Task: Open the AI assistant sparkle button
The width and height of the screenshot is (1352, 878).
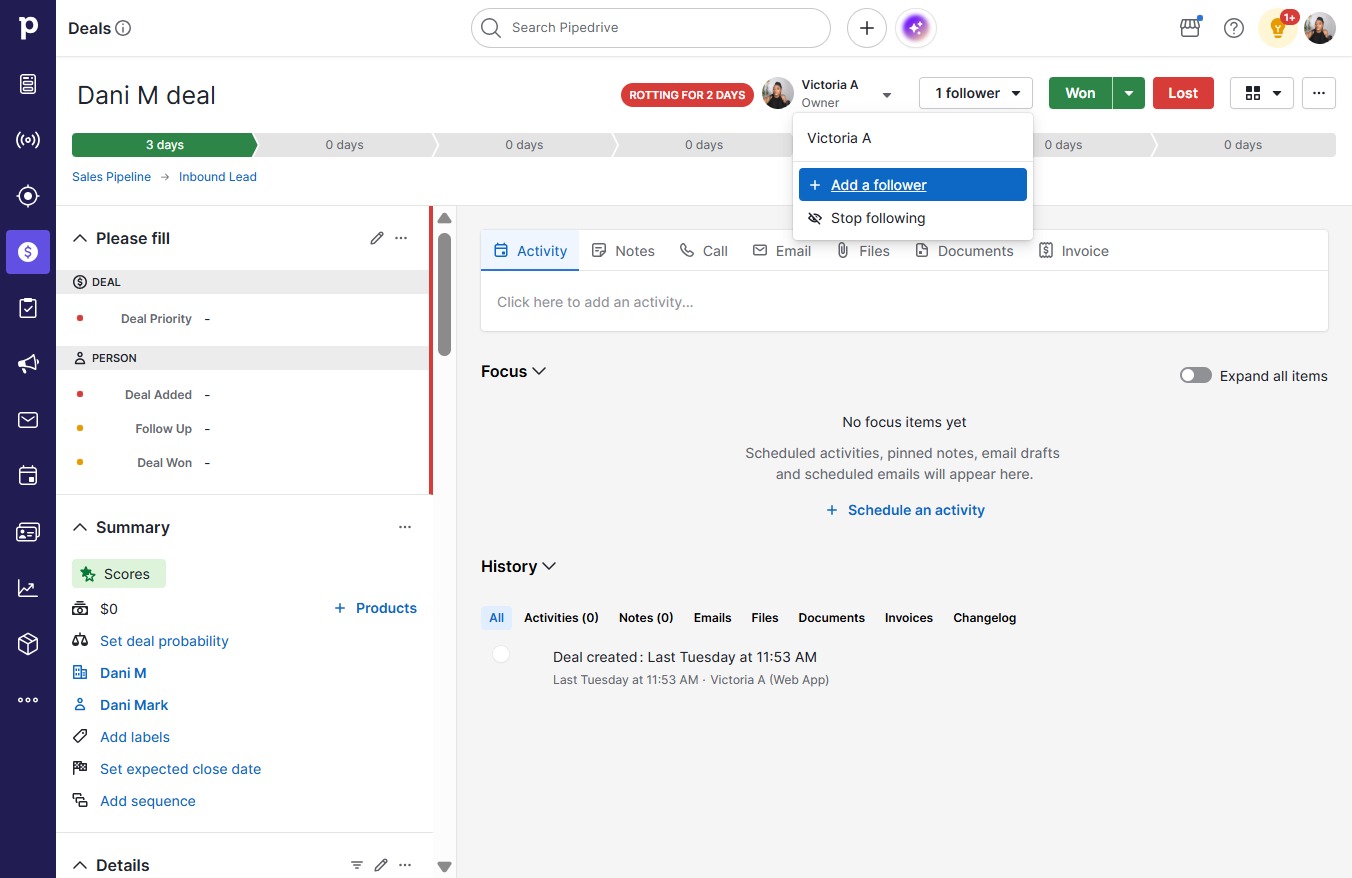Action: tap(917, 28)
